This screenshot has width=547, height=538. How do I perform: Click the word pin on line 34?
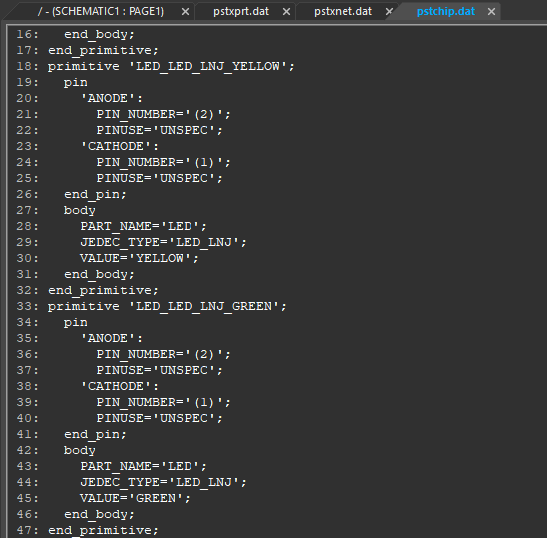click(x=75, y=323)
